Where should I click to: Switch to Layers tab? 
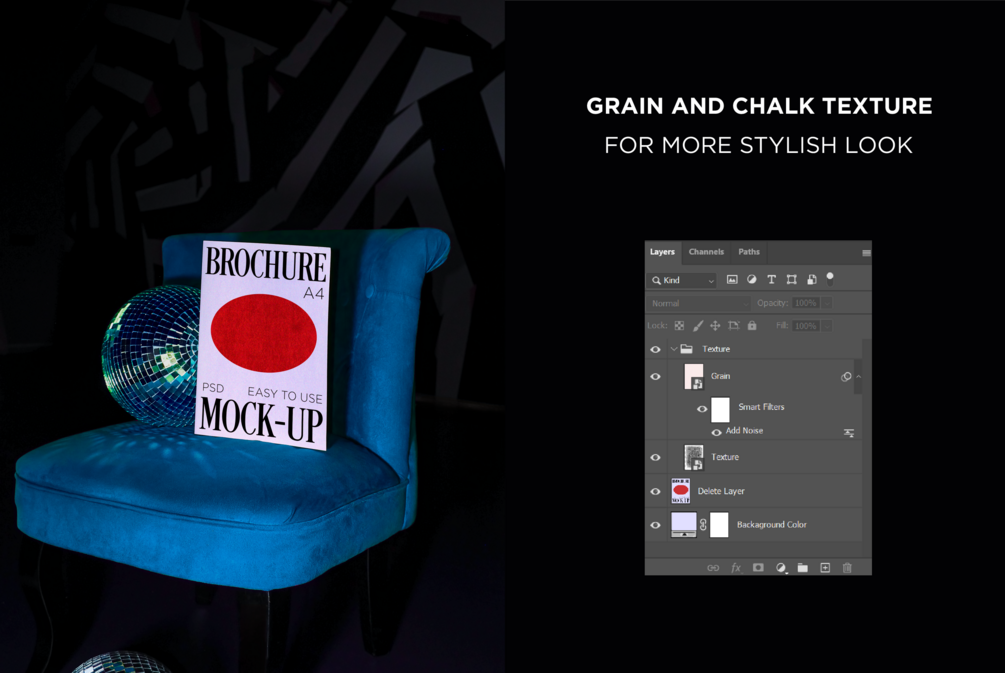click(662, 252)
